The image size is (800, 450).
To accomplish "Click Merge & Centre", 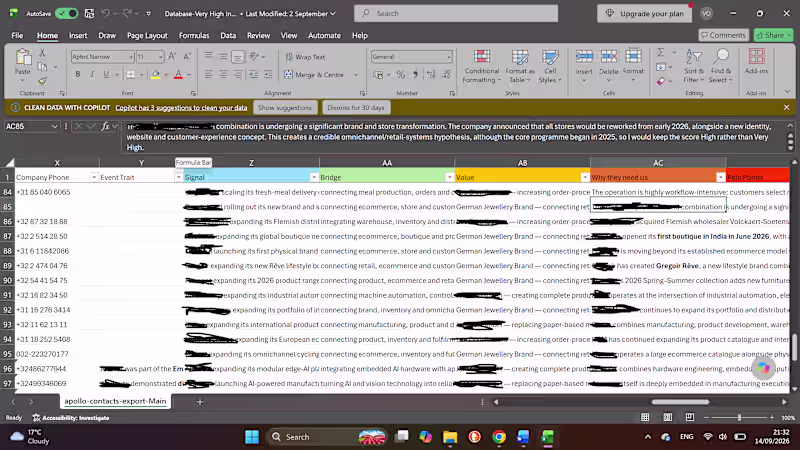I will point(314,74).
